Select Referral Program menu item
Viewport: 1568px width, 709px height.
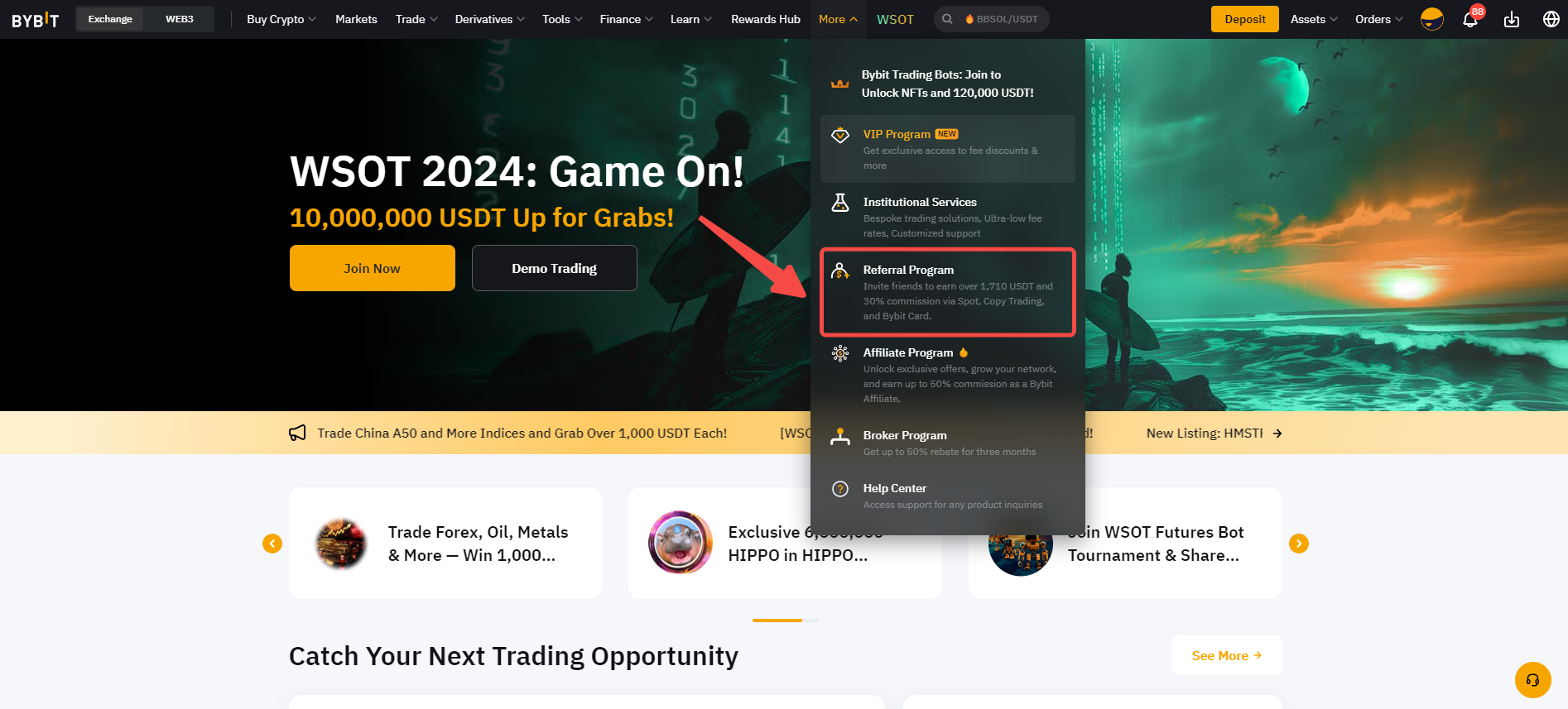coord(948,292)
